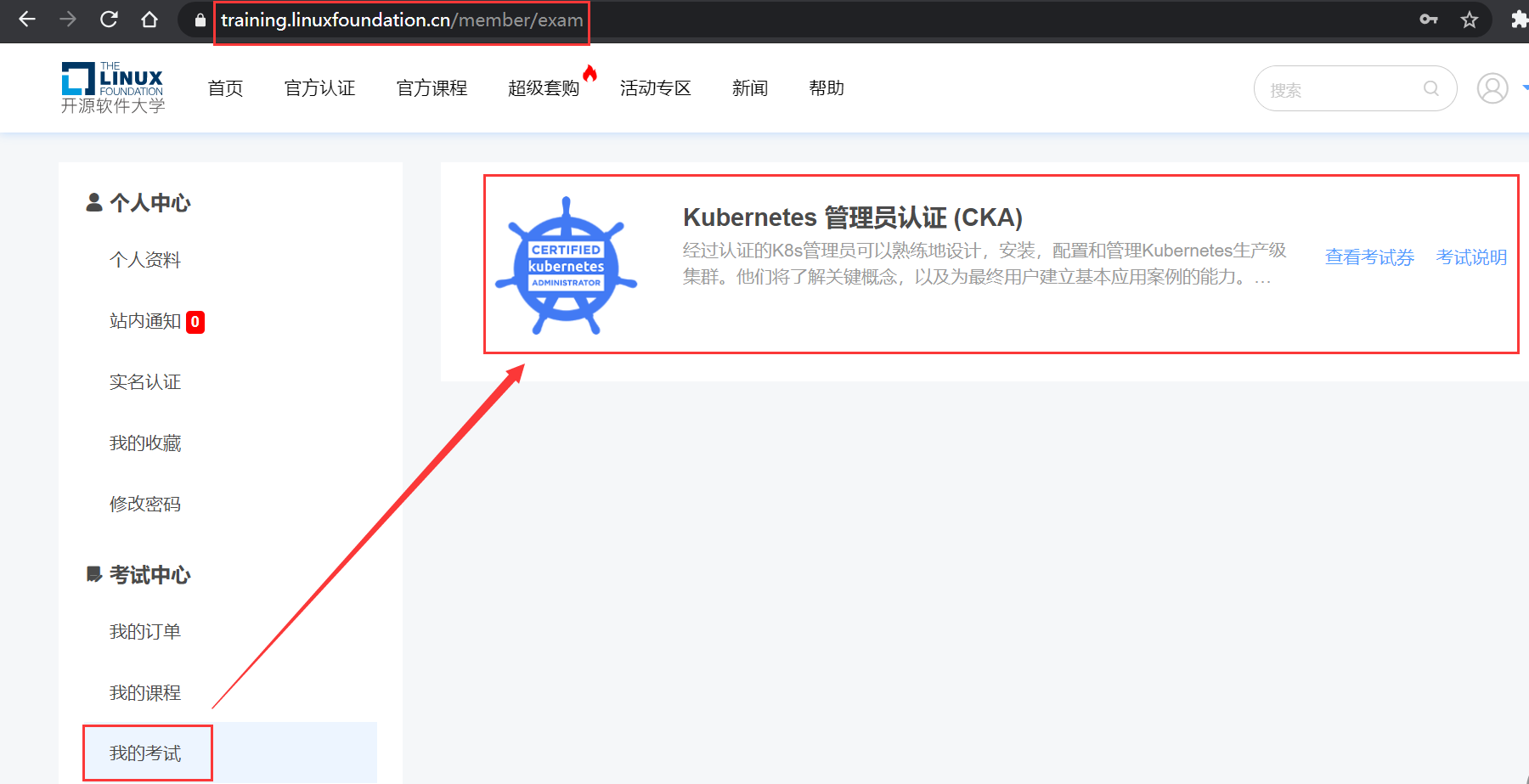Open the 新闻 navigation item
The image size is (1529, 784).
coord(750,88)
